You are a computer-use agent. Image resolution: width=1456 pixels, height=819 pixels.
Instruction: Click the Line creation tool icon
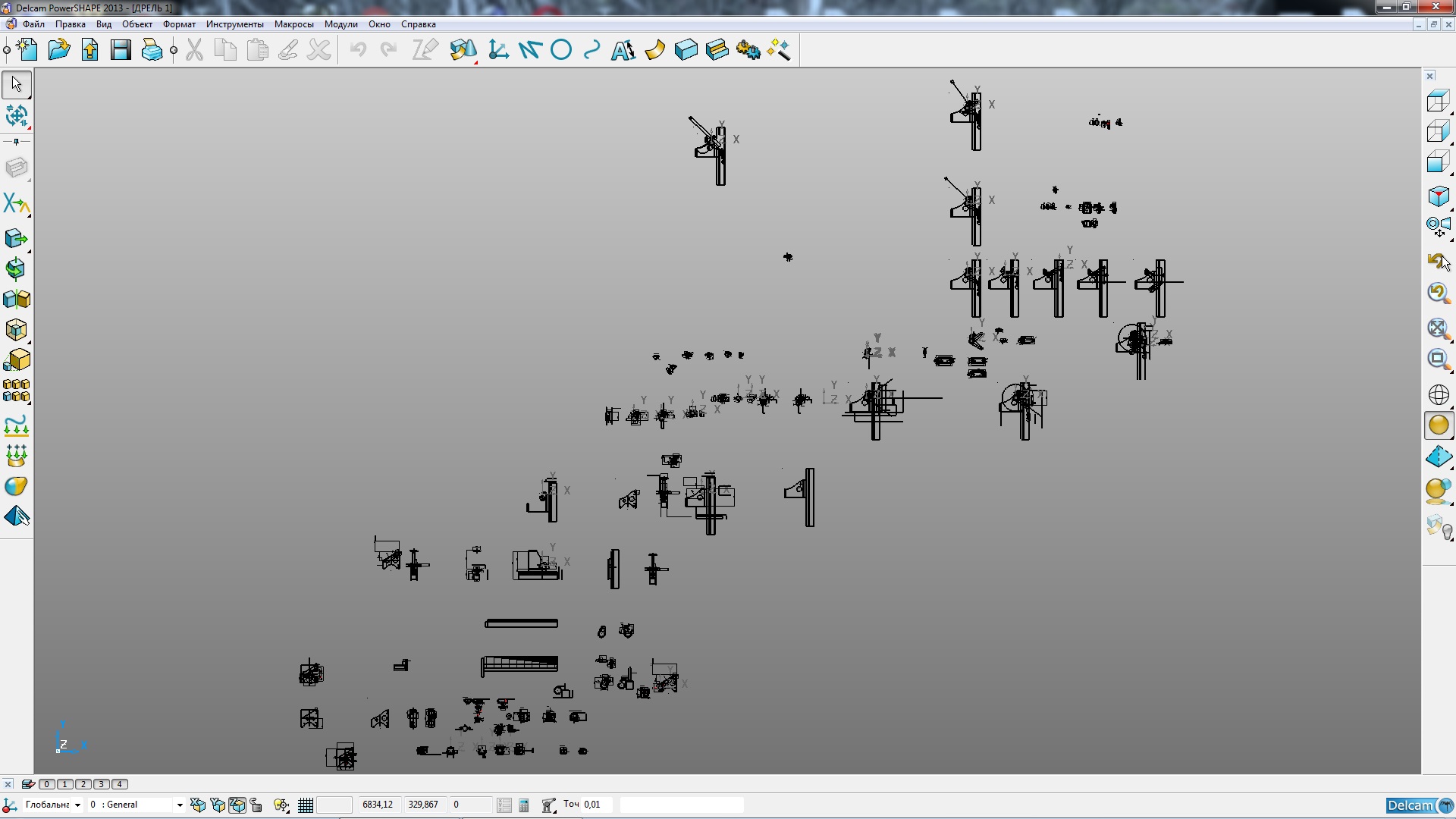coord(530,51)
